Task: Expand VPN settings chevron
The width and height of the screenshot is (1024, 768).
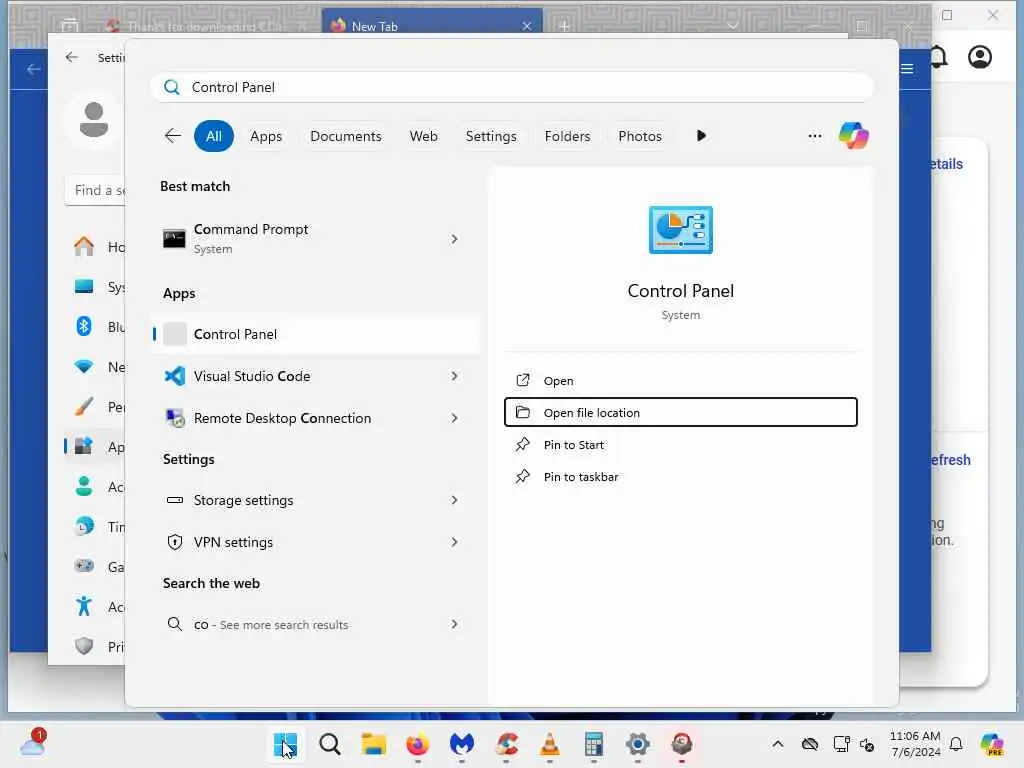Action: 455,542
